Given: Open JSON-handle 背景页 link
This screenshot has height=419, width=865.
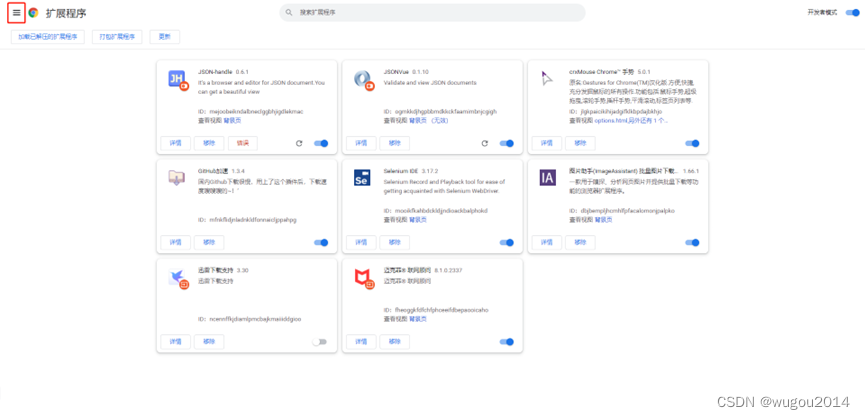Looking at the screenshot, I should [x=232, y=120].
